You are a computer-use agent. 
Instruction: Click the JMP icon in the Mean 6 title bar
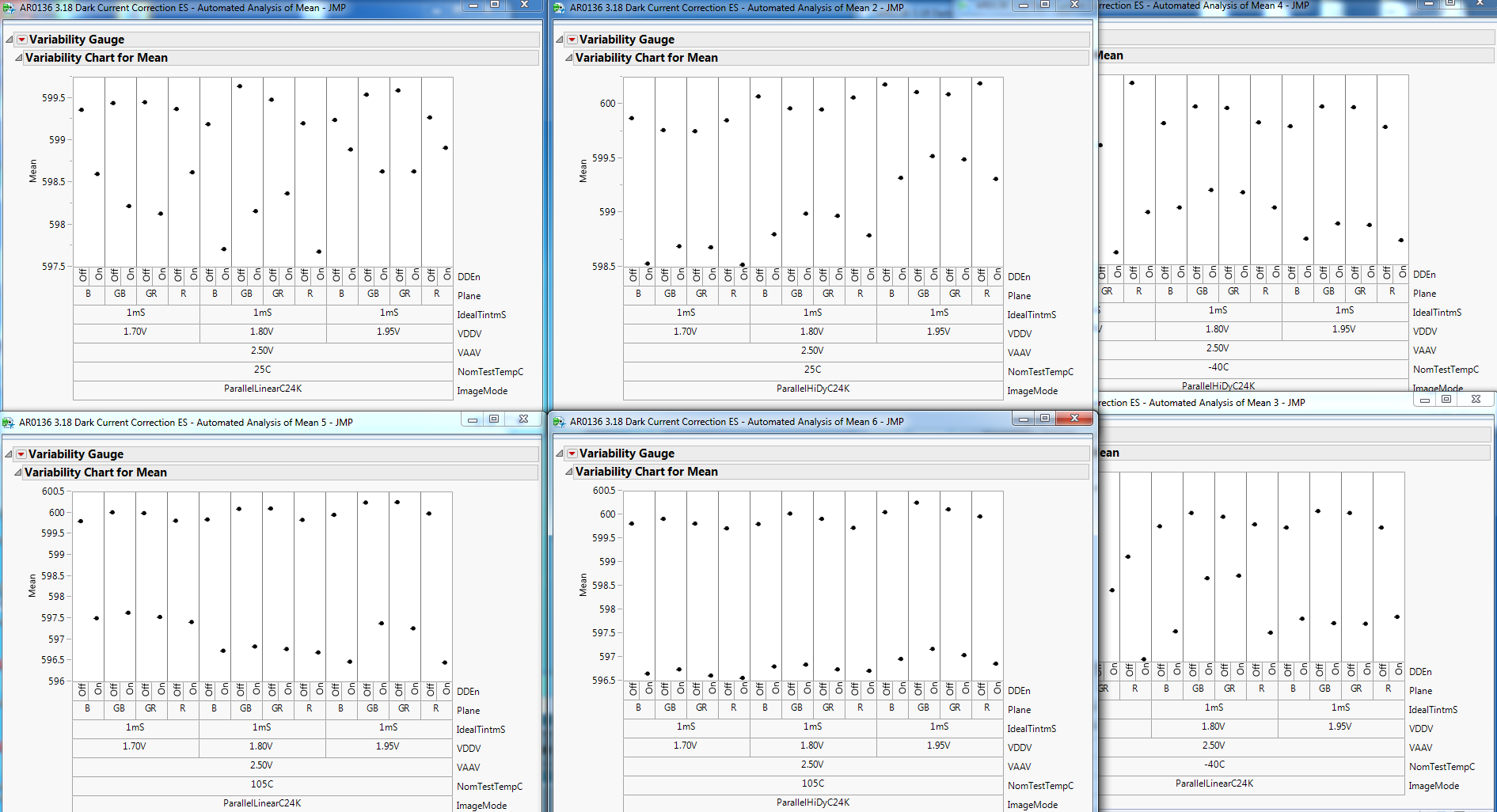coord(558,421)
